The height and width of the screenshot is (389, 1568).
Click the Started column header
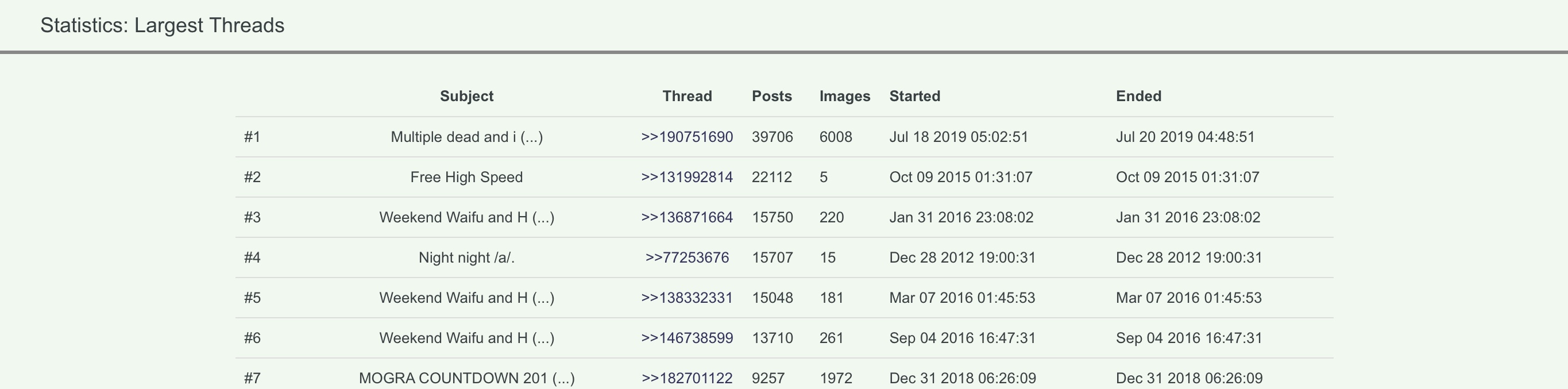click(915, 96)
